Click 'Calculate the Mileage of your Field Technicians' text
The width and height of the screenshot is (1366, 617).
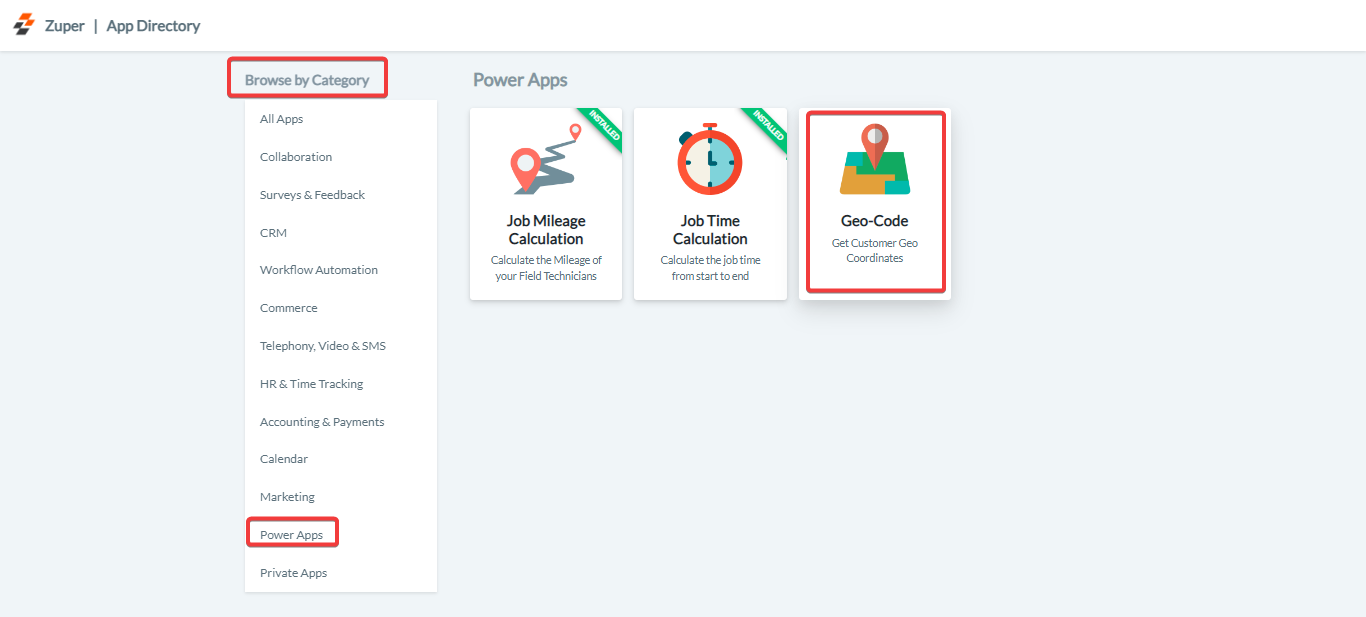546,268
